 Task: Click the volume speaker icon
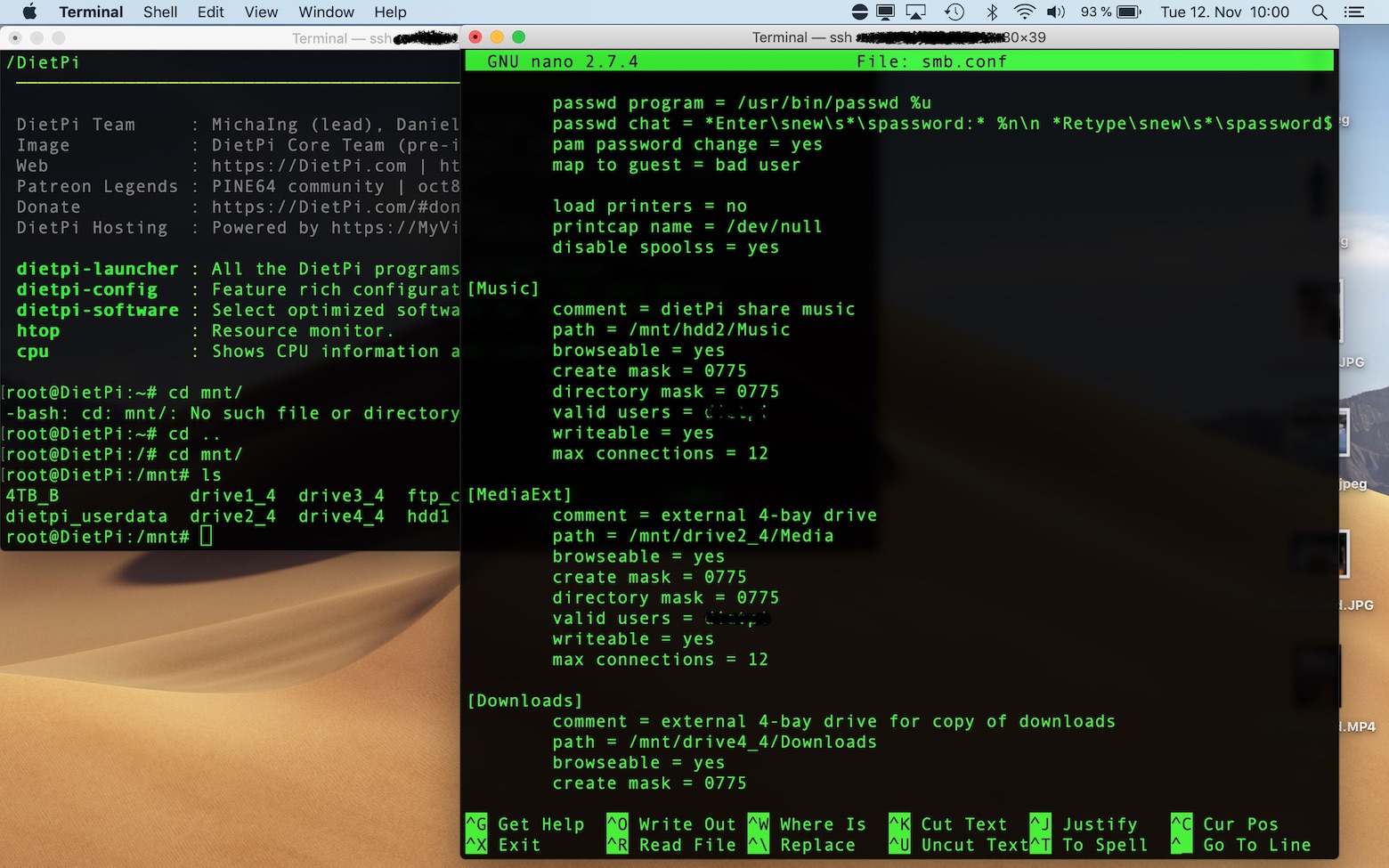[1056, 12]
